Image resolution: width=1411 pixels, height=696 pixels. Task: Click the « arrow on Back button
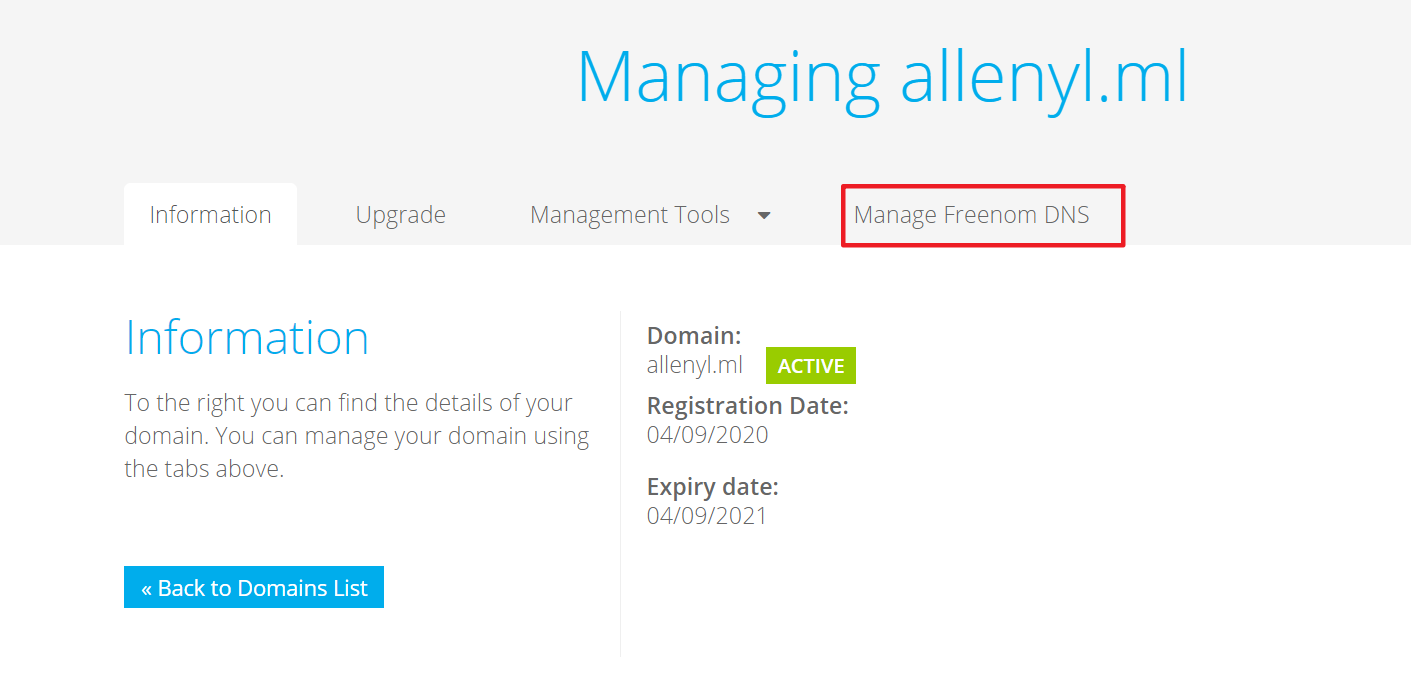(x=146, y=588)
